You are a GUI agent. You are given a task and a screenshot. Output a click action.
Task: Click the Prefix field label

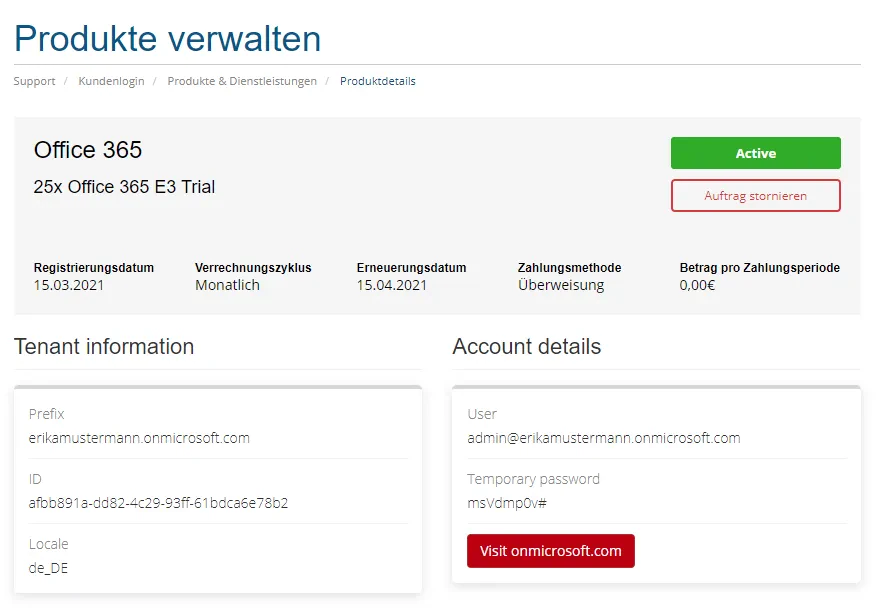click(46, 414)
